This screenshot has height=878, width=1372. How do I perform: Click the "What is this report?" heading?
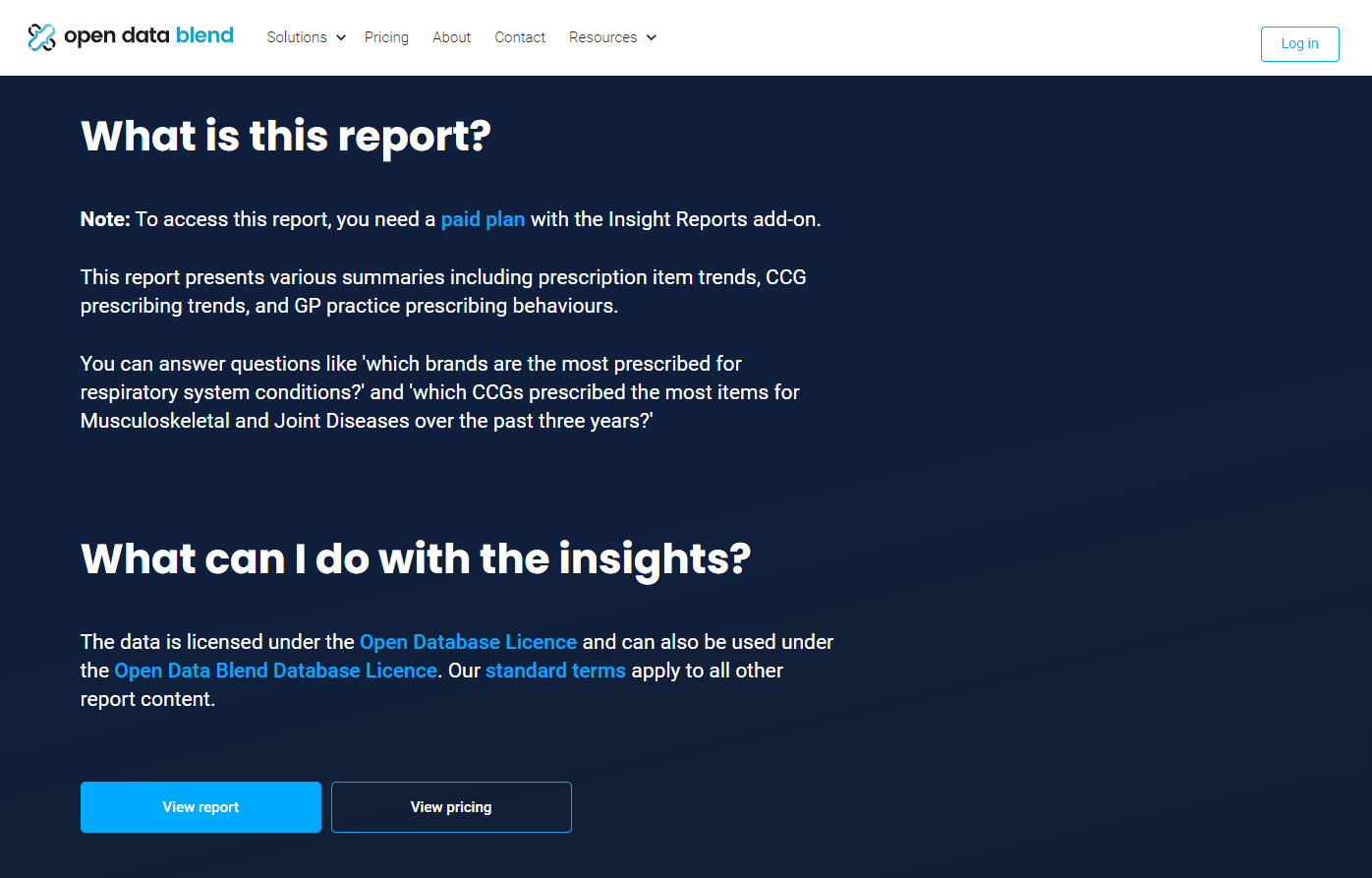[285, 136]
